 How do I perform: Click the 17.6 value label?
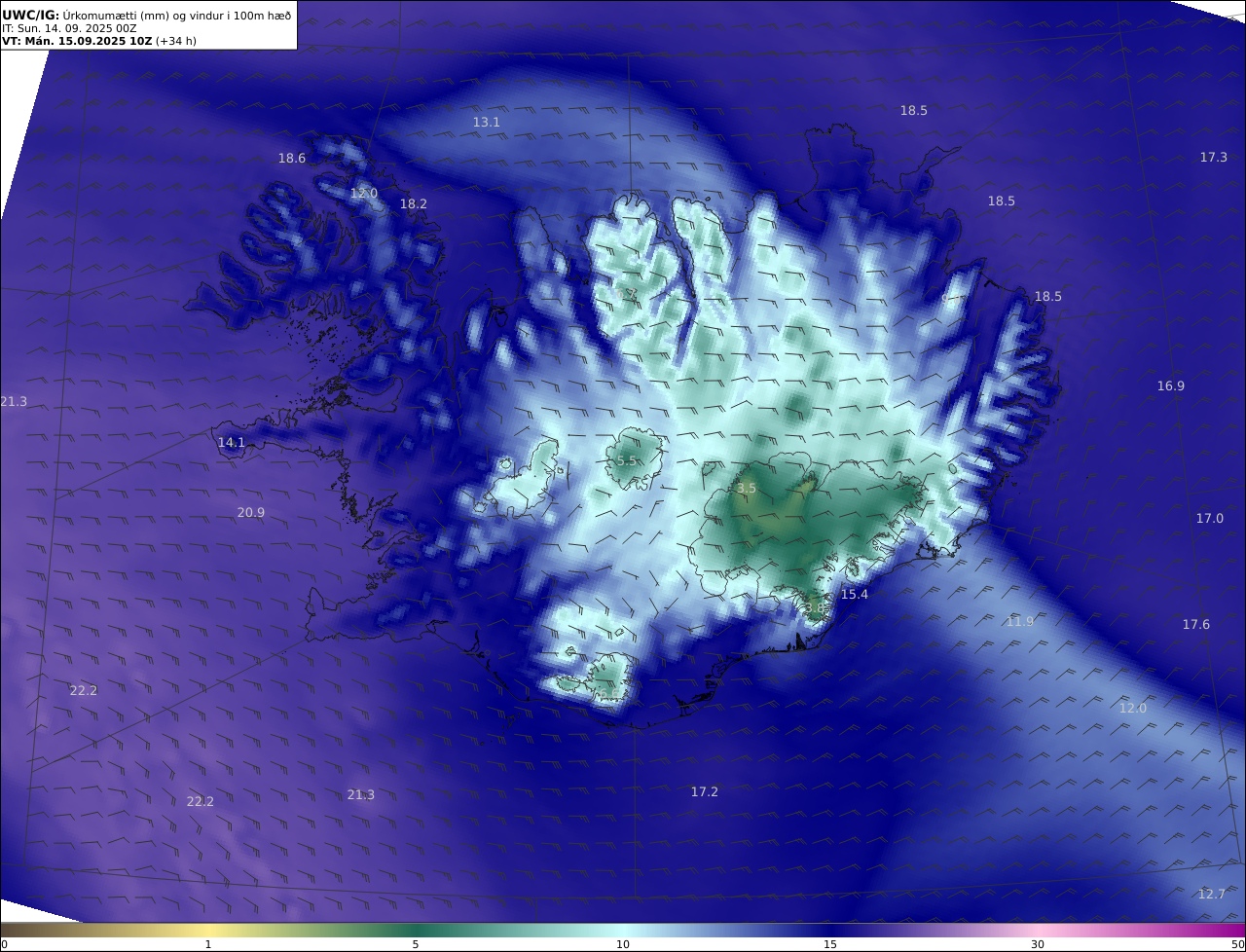1196,624
